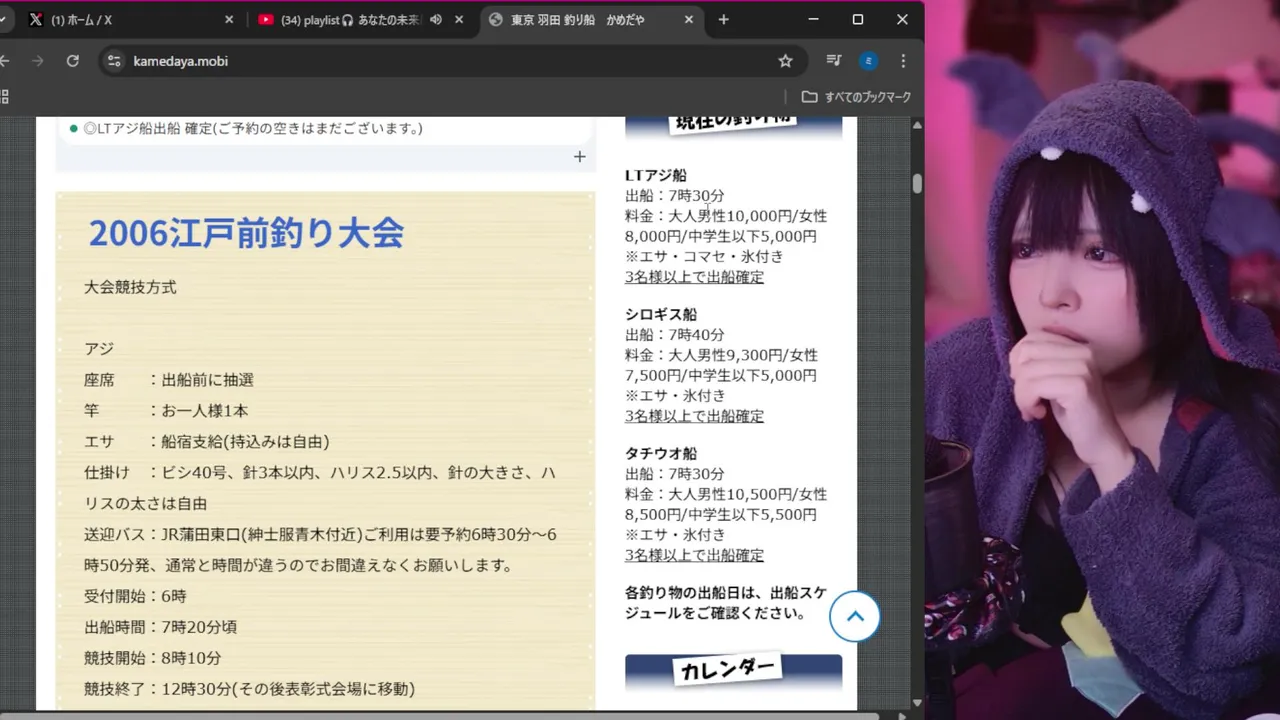Viewport: 1280px width, 720px height.
Task: Reload the current page
Action: [72, 61]
